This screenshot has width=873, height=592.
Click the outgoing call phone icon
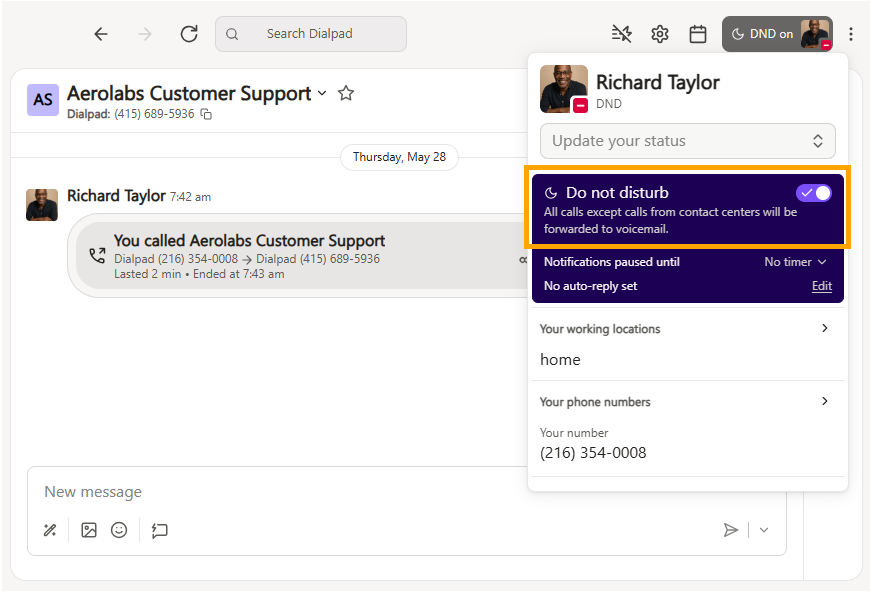coord(97,256)
